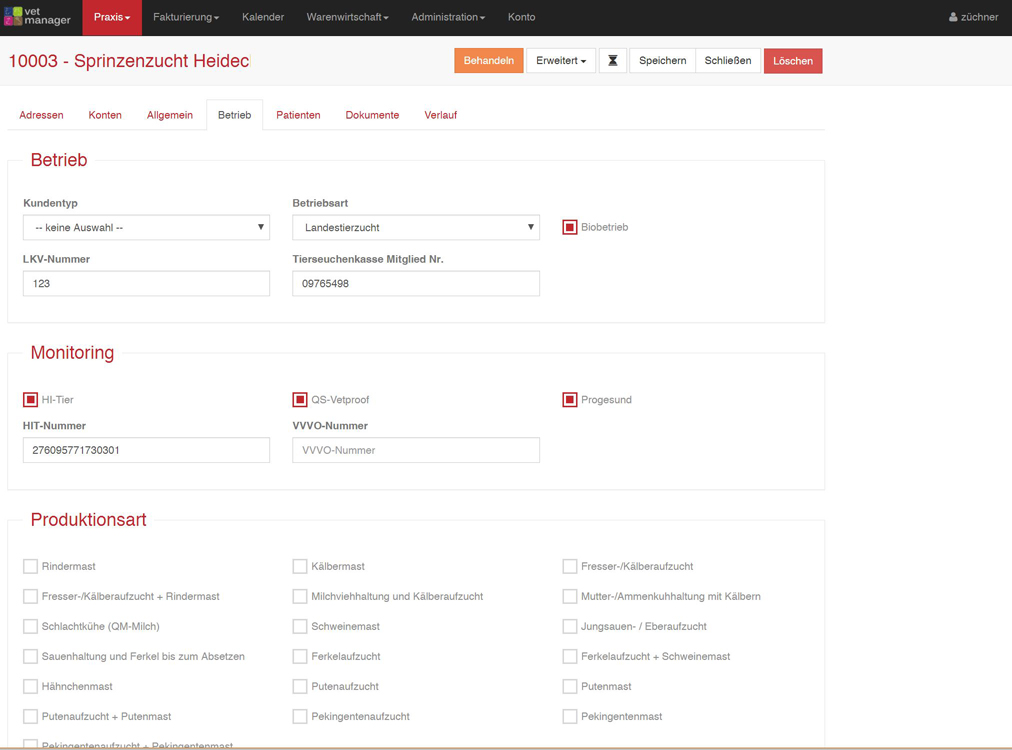The height and width of the screenshot is (750, 1012).
Task: Click the user icon beside züchner
Action: [x=953, y=17]
